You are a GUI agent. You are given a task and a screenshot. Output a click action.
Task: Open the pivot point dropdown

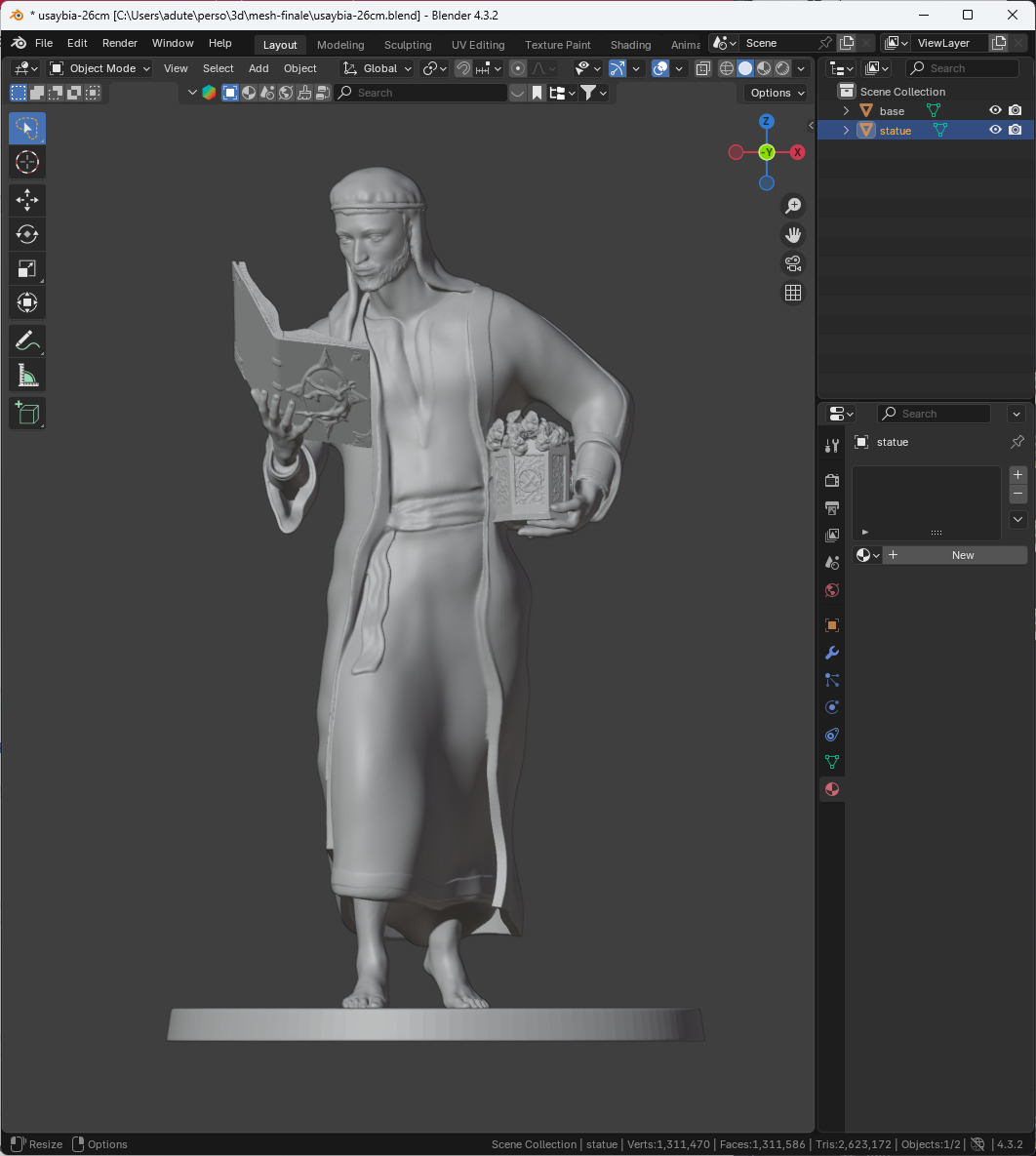point(434,68)
